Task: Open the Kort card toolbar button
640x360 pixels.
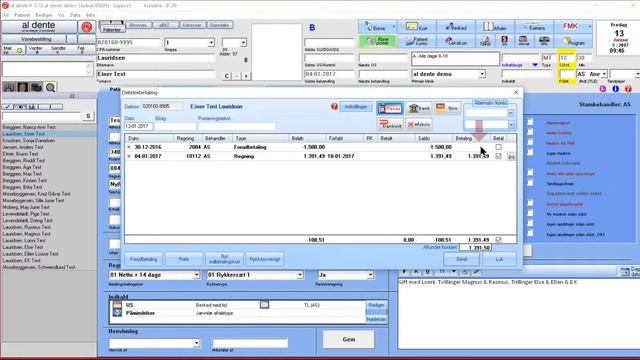Action: tap(417, 27)
